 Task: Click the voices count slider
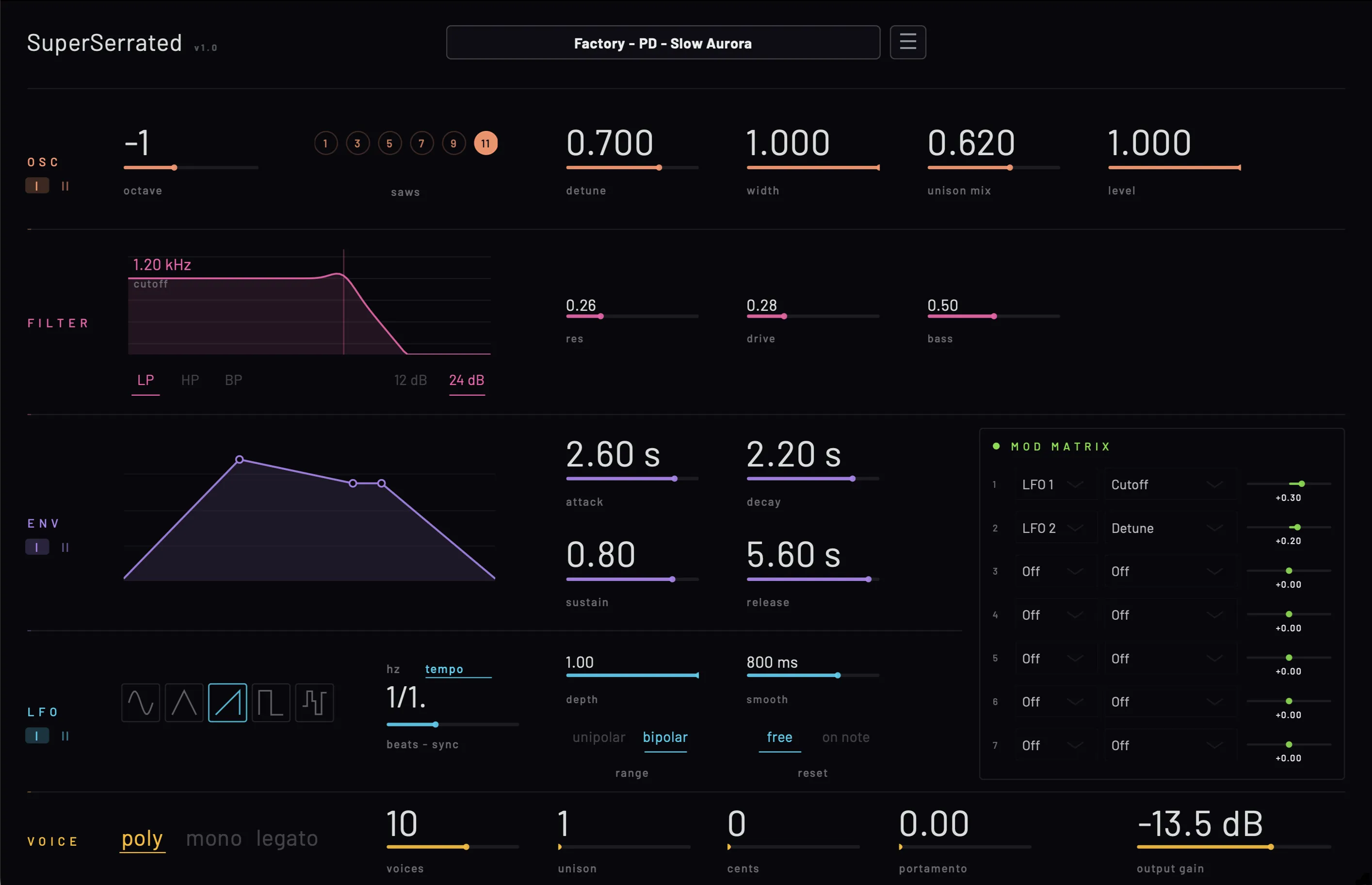[x=452, y=847]
